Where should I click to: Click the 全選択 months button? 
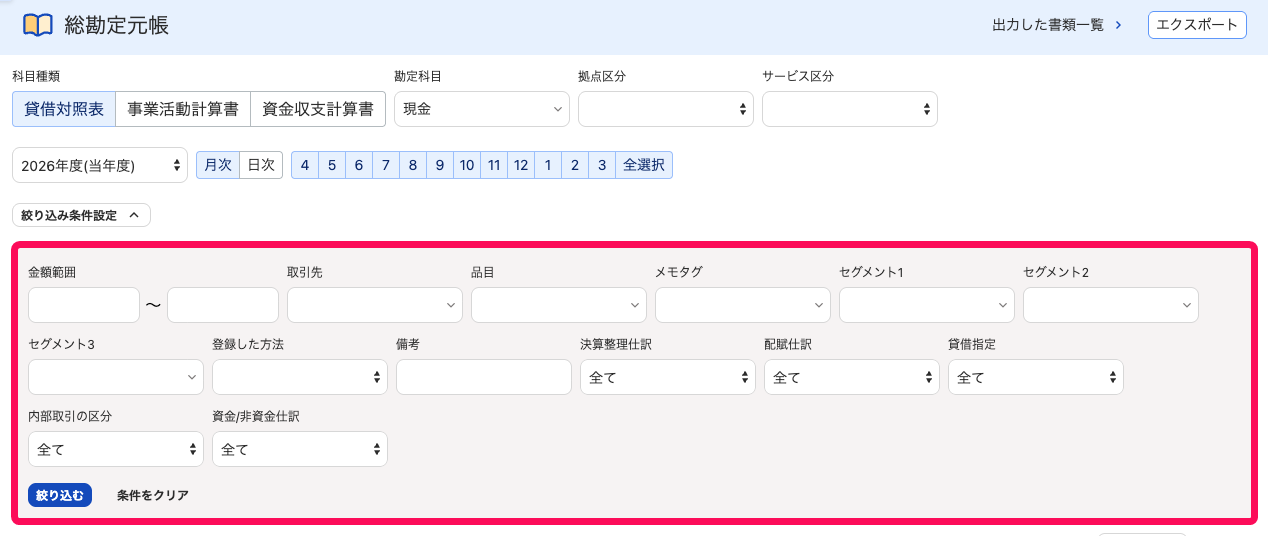(x=644, y=165)
